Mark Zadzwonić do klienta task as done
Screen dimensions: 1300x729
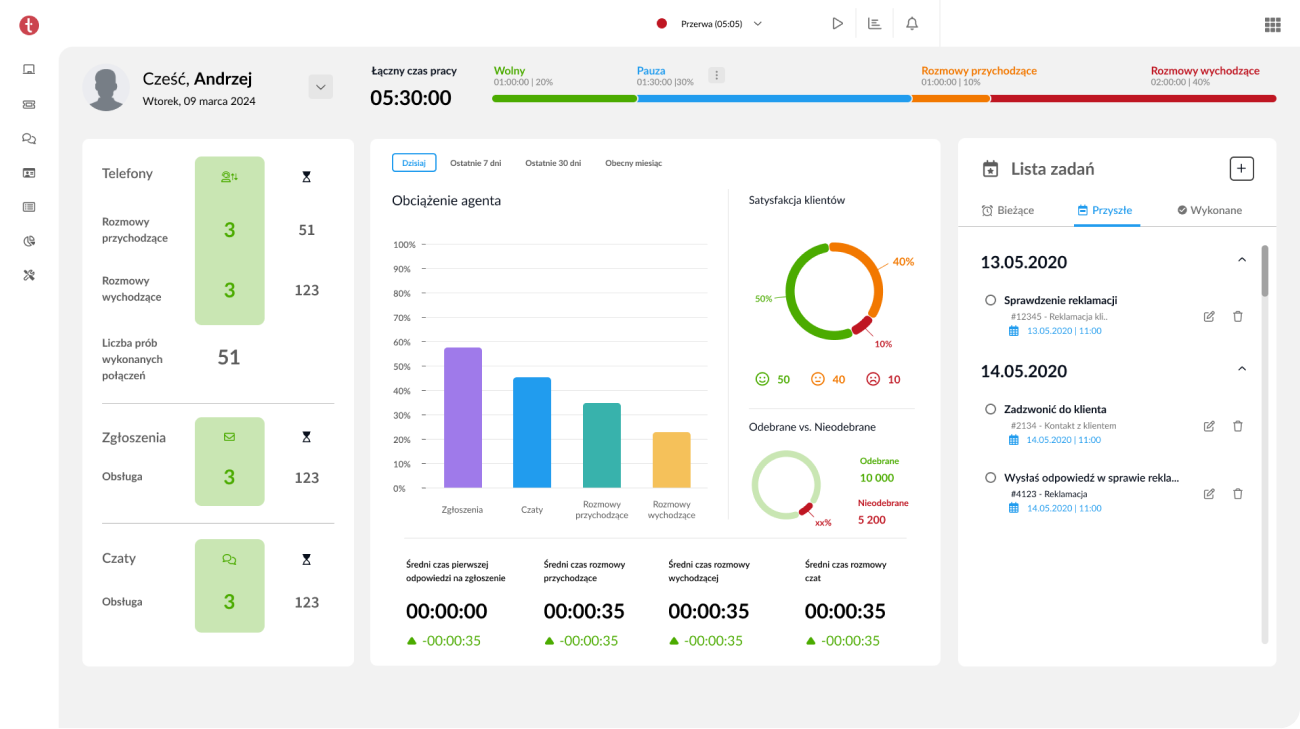pyautogui.click(x=991, y=409)
